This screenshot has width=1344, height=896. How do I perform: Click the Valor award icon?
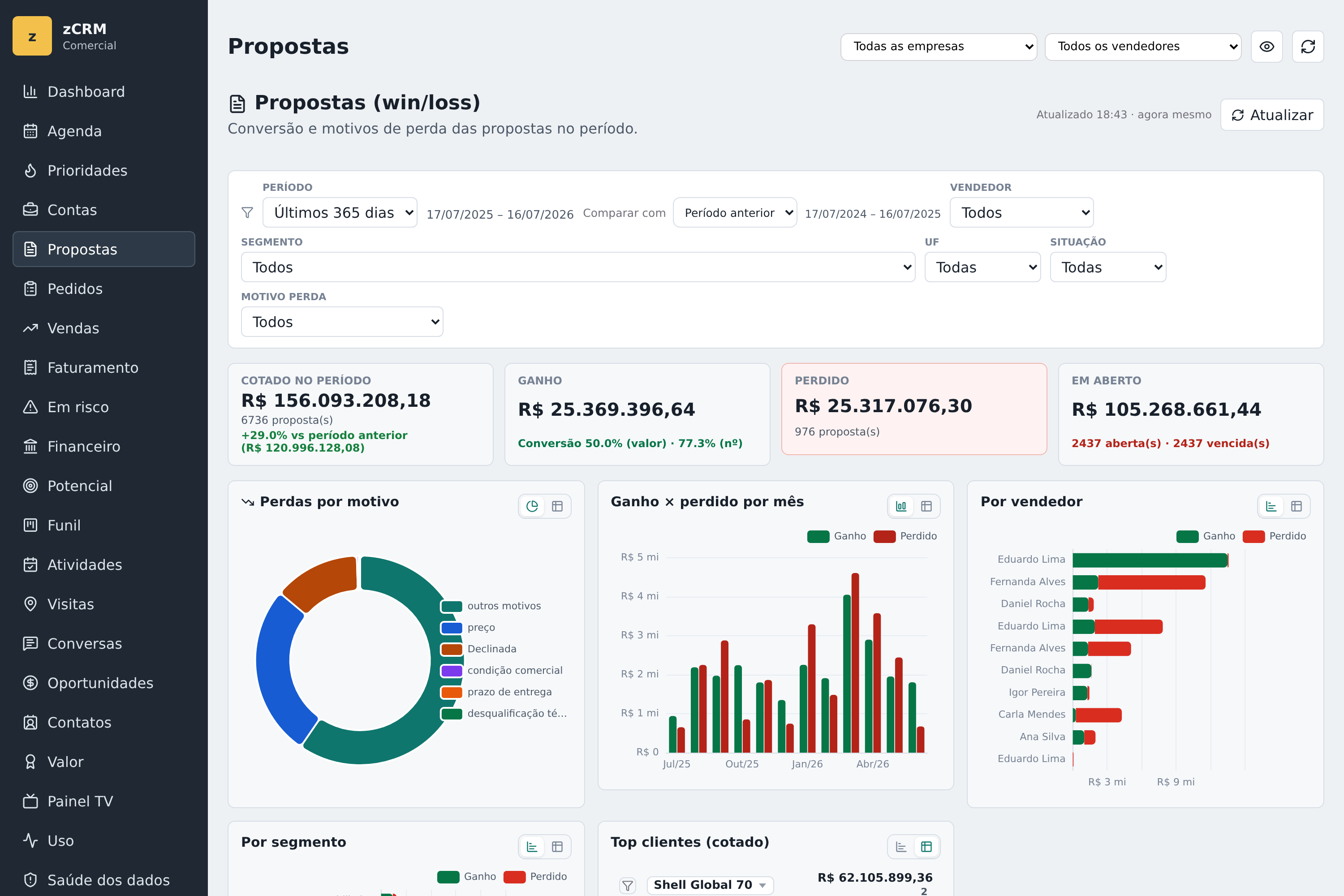30,762
